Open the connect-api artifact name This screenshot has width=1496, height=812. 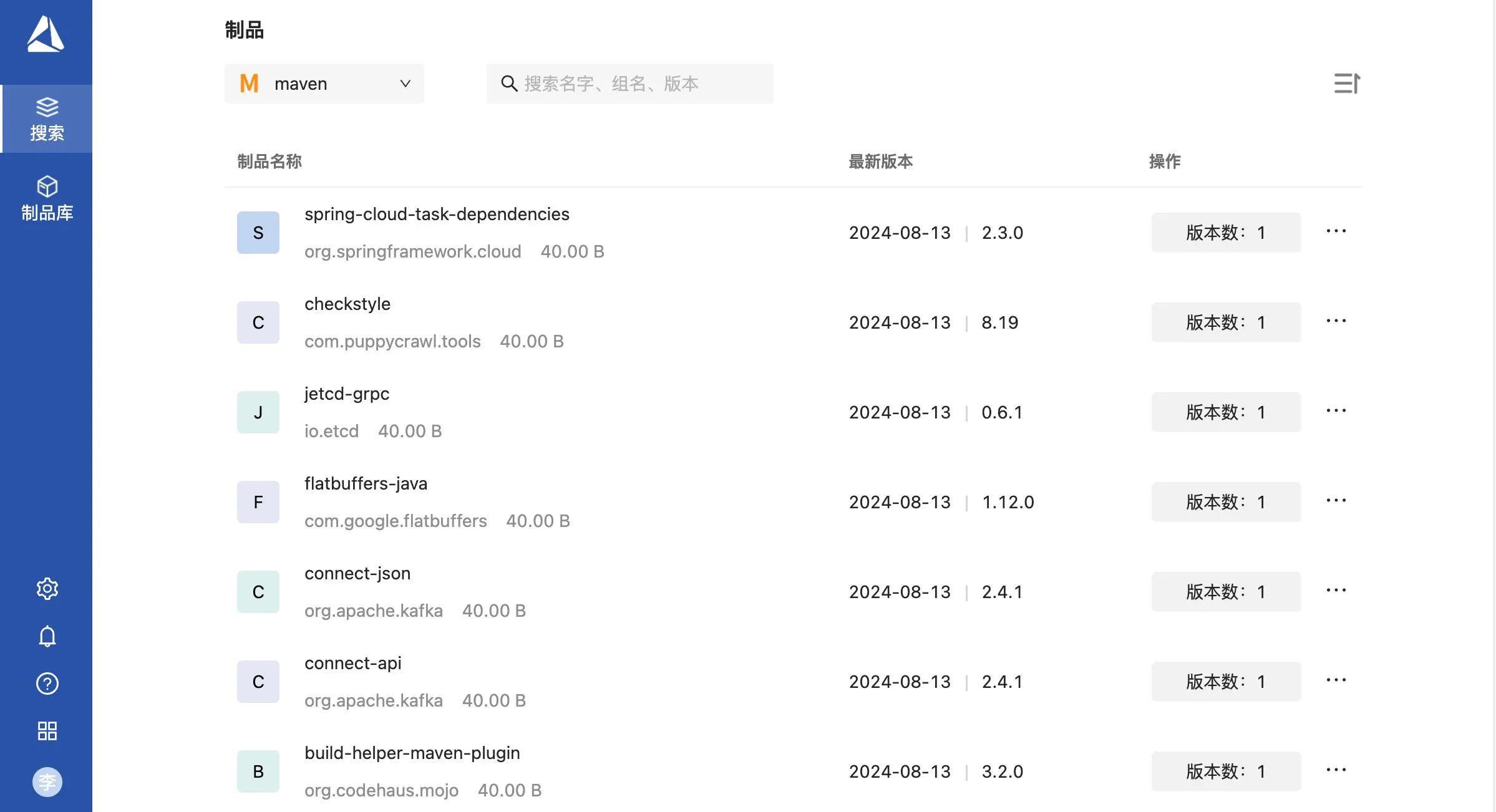353,664
